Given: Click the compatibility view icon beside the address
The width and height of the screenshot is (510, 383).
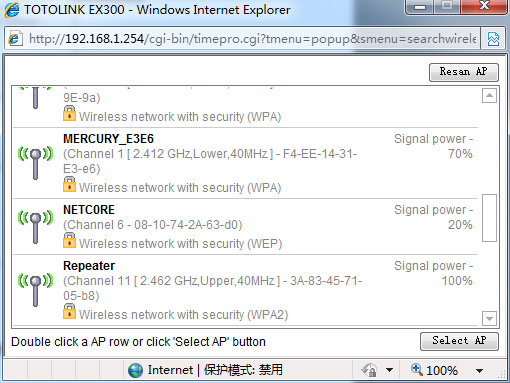Looking at the screenshot, I should point(493,39).
